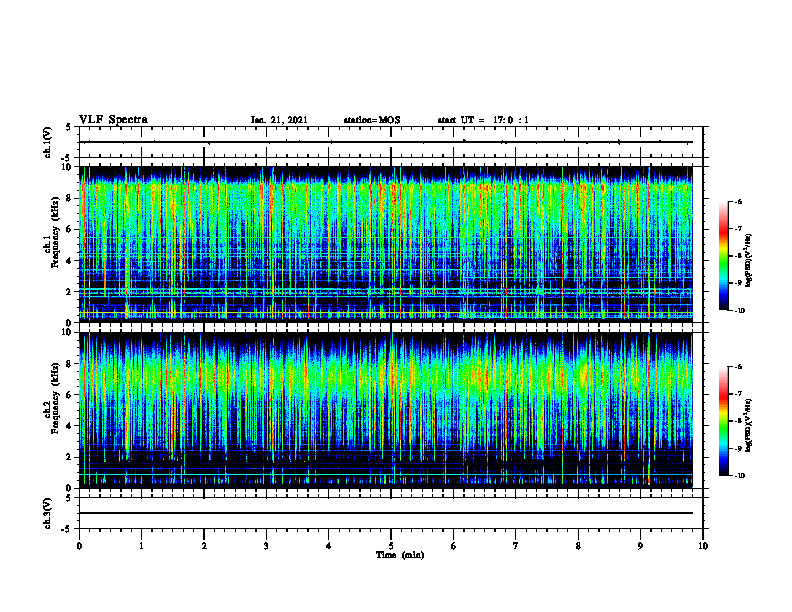Click inside the ch.2 spectrogram panel
Viewport: 792px width, 612px height.
click(386, 410)
